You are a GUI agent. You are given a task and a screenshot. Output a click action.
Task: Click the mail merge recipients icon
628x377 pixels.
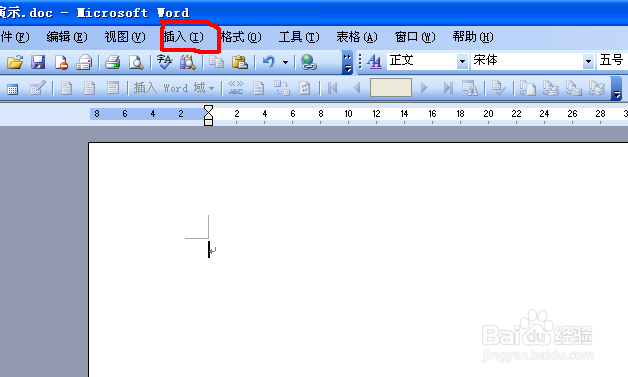(38, 88)
